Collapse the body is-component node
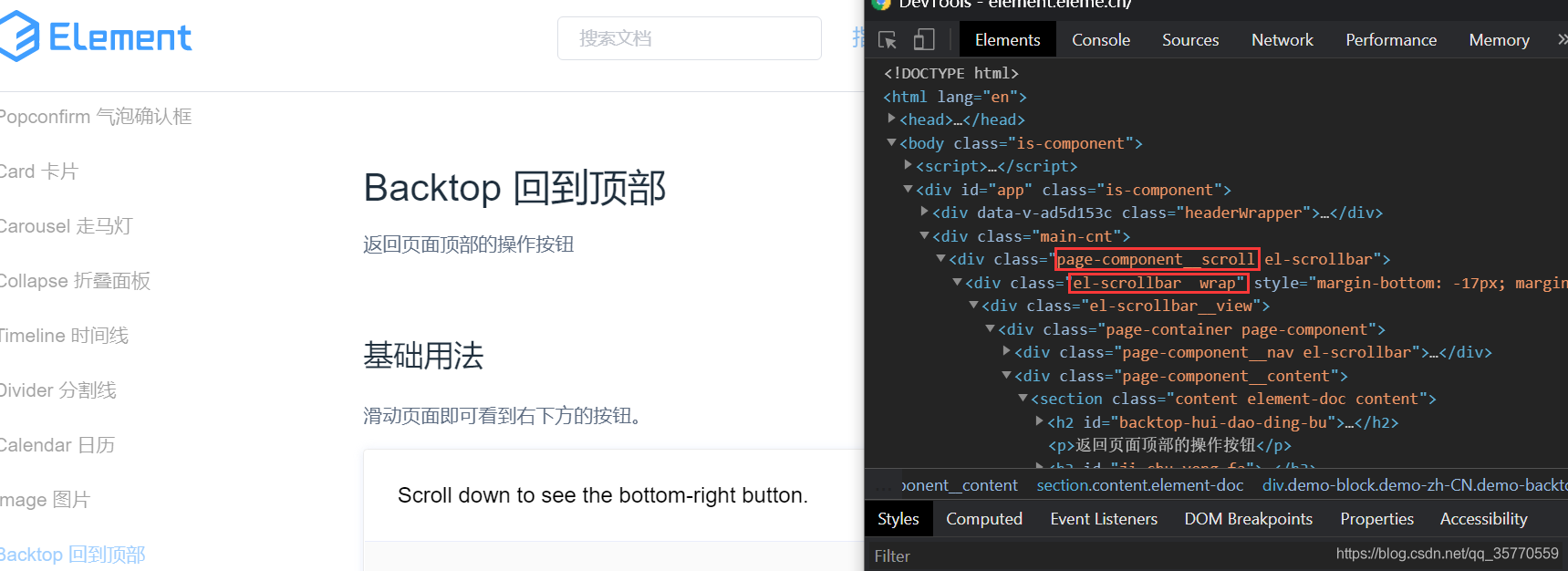Viewport: 1568px width, 571px height. [892, 142]
